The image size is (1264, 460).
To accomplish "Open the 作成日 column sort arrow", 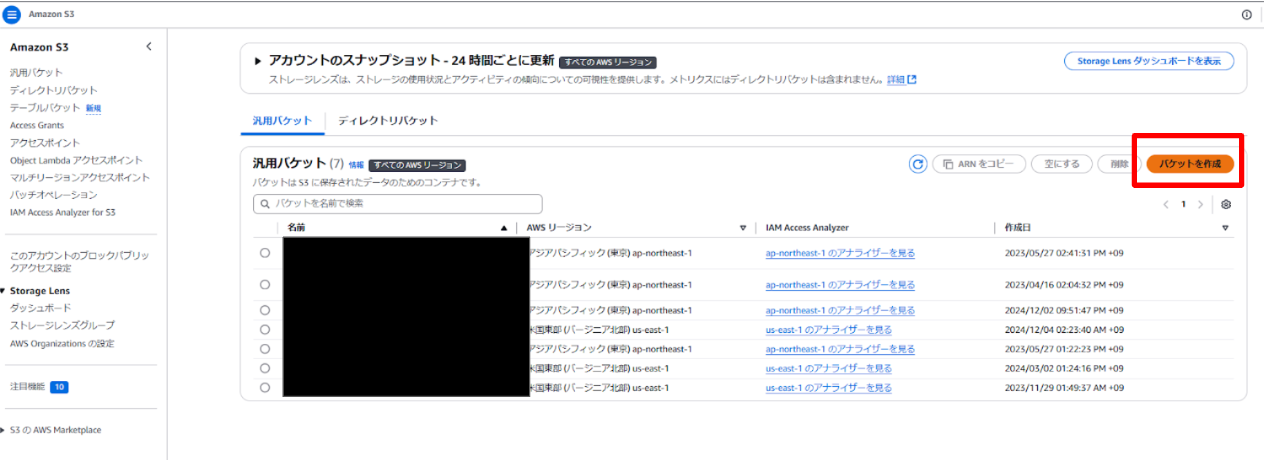I will click(1225, 228).
